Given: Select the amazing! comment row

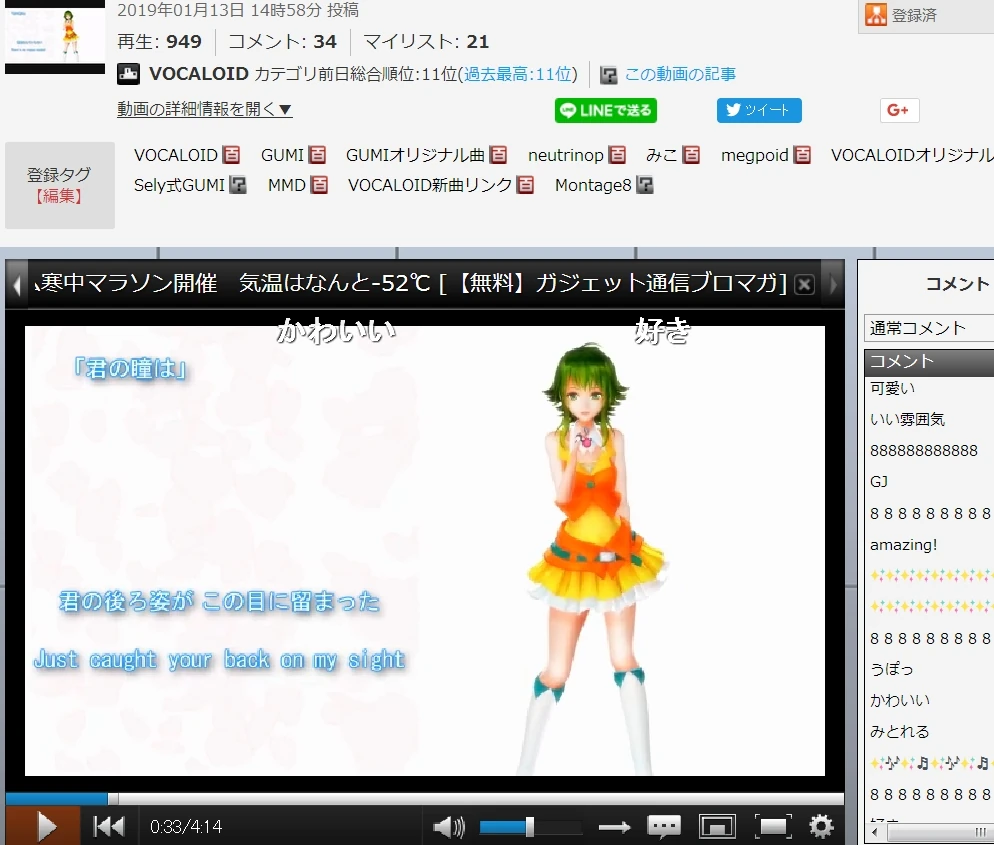Looking at the screenshot, I should coord(929,545).
